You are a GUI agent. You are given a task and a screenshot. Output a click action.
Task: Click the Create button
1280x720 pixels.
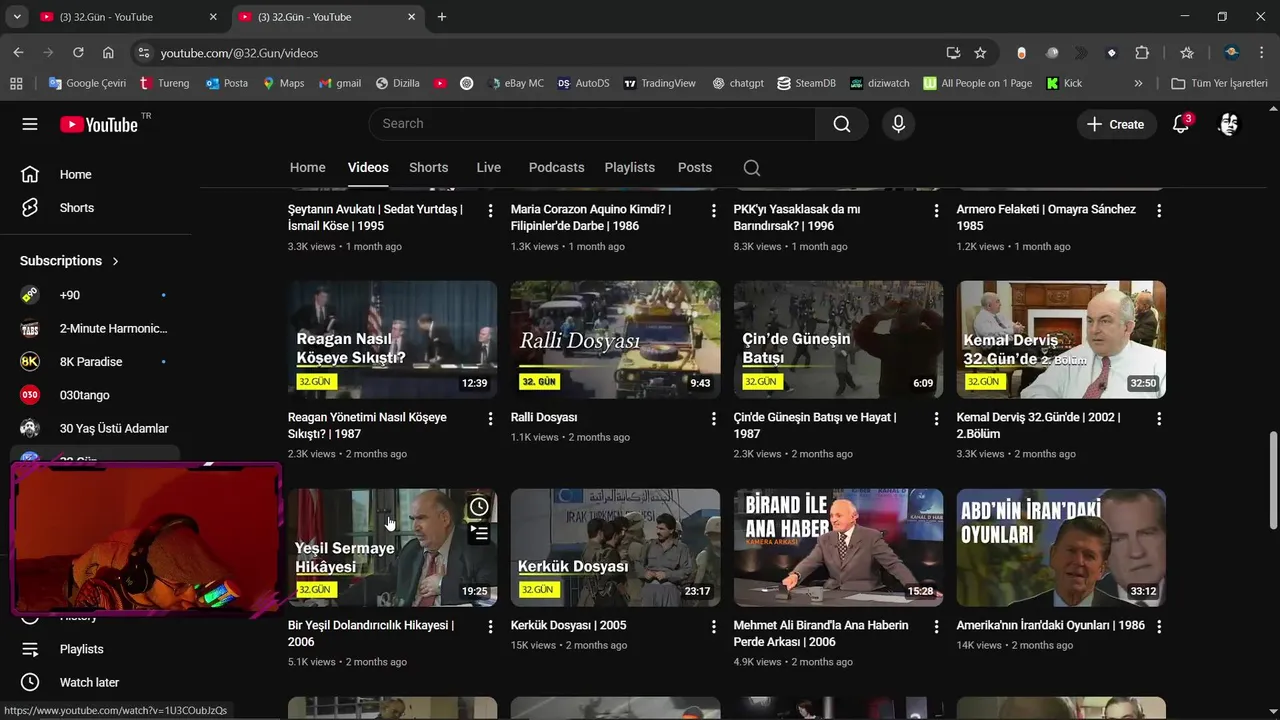(1116, 124)
